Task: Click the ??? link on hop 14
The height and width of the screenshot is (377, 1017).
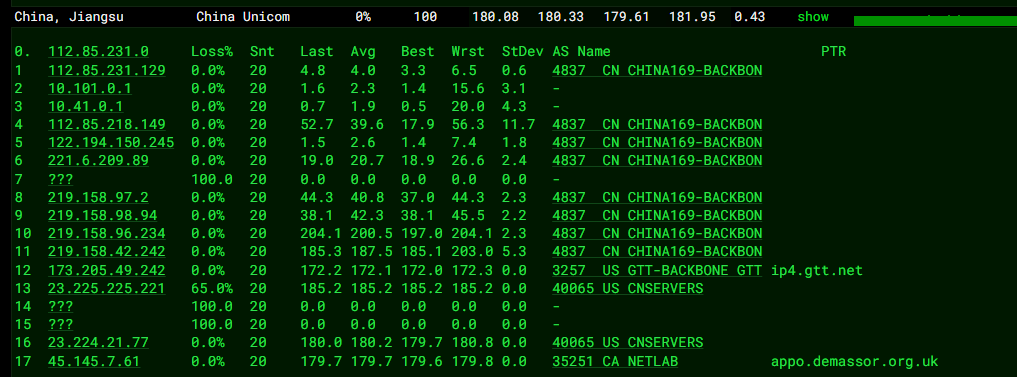Action: (60, 306)
